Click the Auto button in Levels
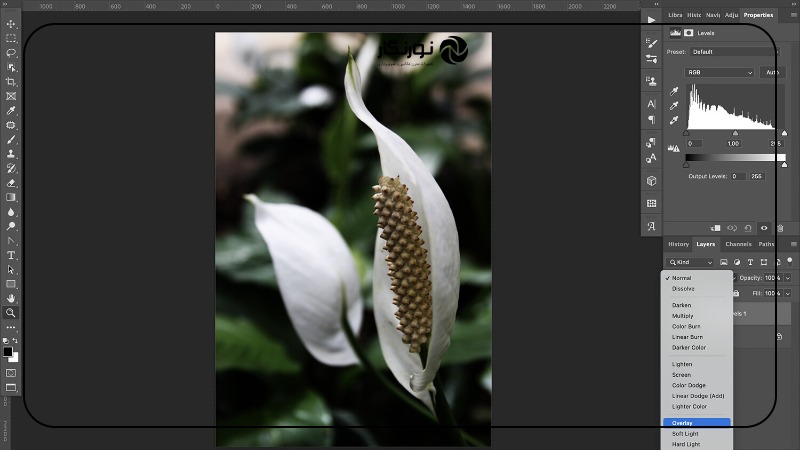Image resolution: width=800 pixels, height=450 pixels. [771, 73]
